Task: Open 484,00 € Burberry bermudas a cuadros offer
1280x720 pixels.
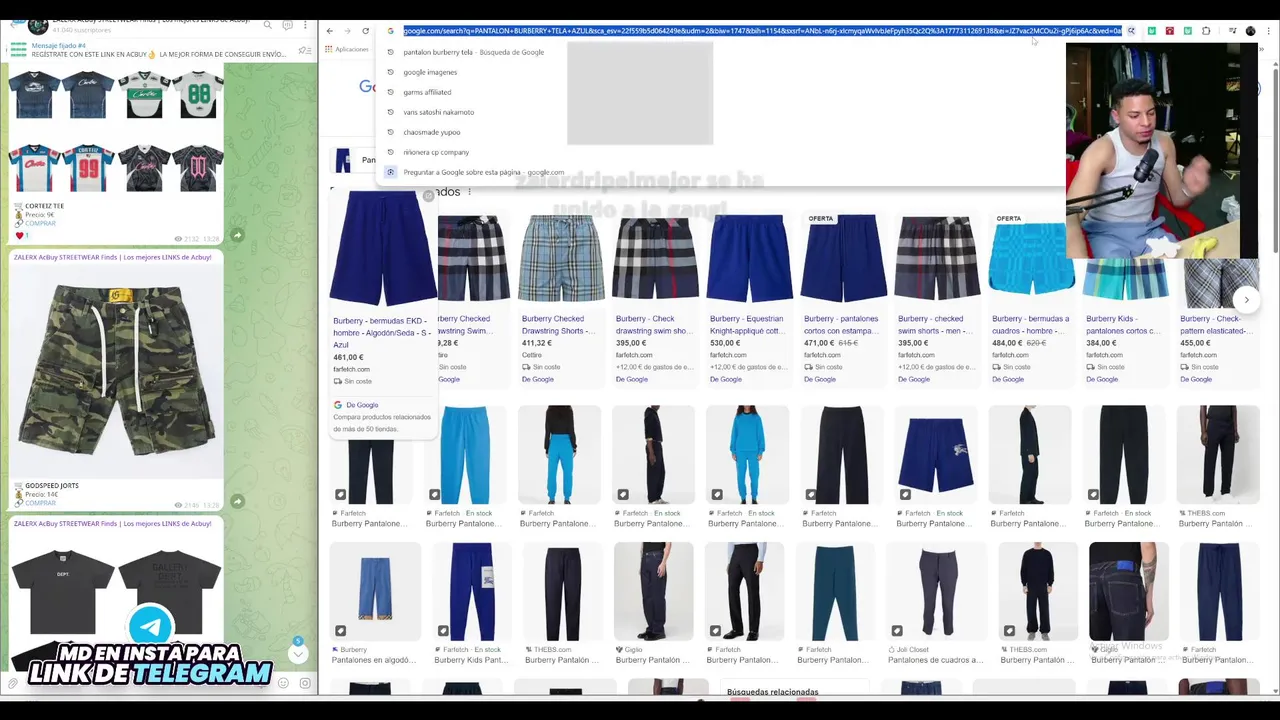Action: click(x=1030, y=300)
